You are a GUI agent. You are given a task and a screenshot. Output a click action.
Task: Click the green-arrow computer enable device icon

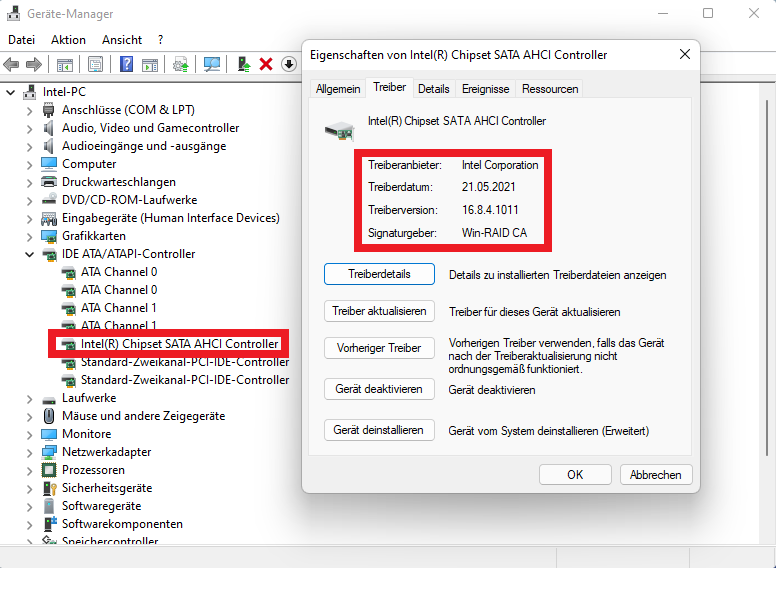(243, 64)
